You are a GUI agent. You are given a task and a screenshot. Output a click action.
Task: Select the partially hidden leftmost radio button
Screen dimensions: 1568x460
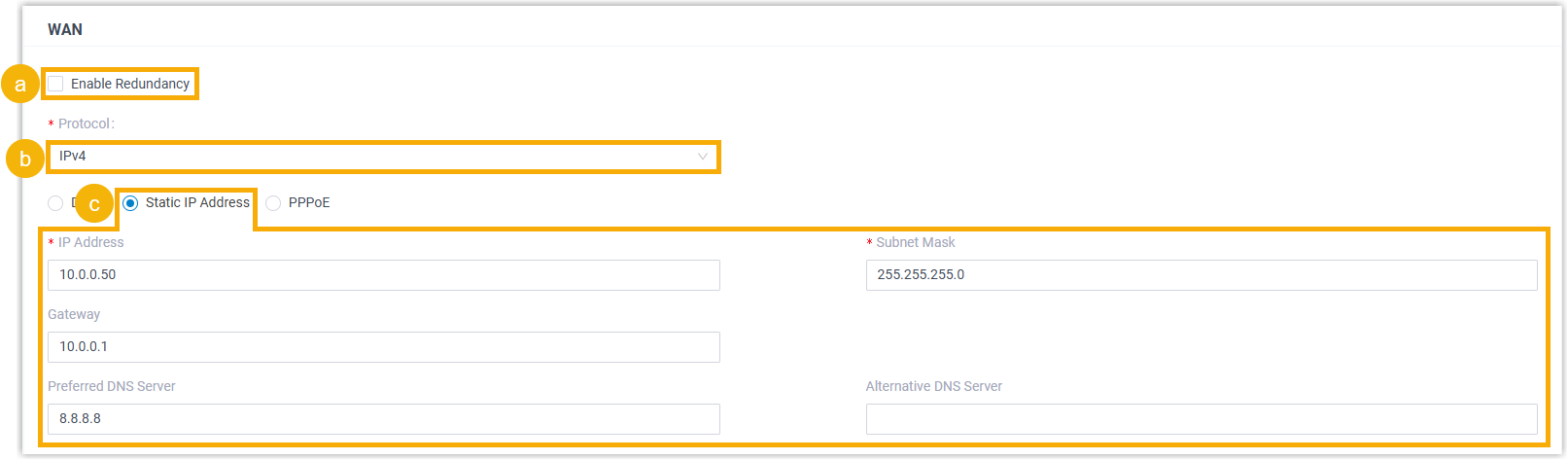(x=55, y=203)
